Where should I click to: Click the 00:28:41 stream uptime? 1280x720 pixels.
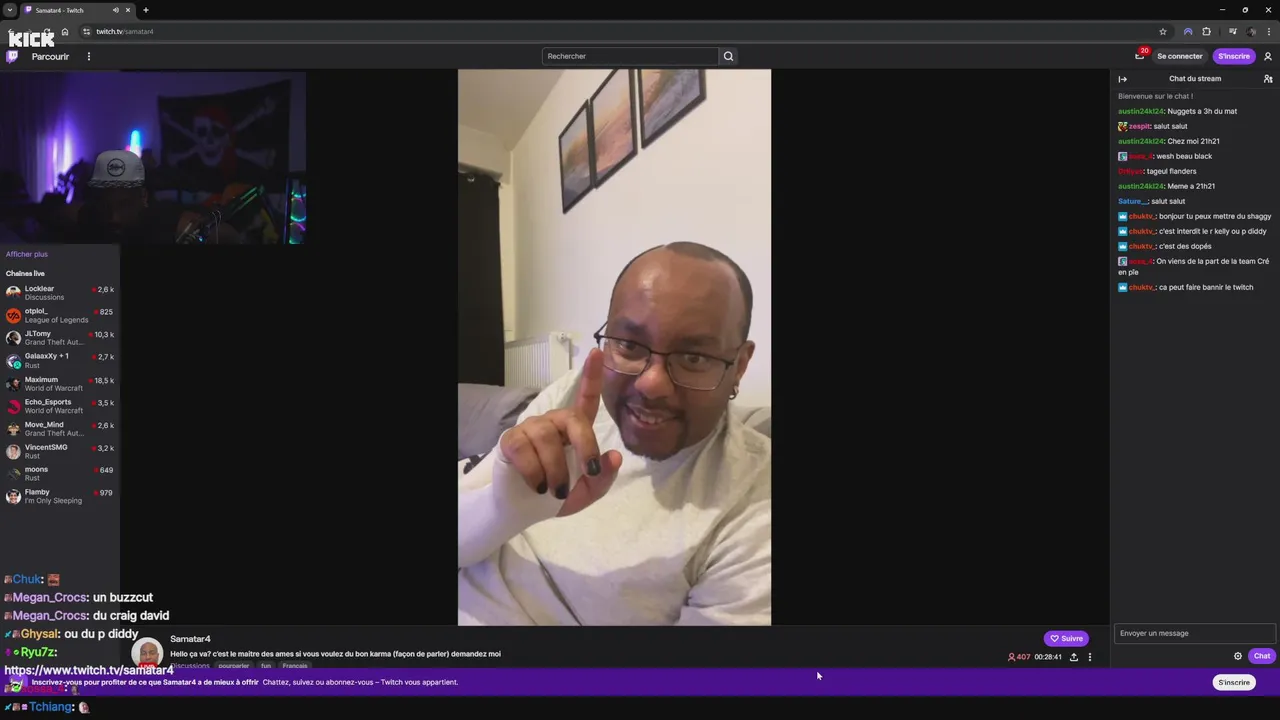point(1048,657)
